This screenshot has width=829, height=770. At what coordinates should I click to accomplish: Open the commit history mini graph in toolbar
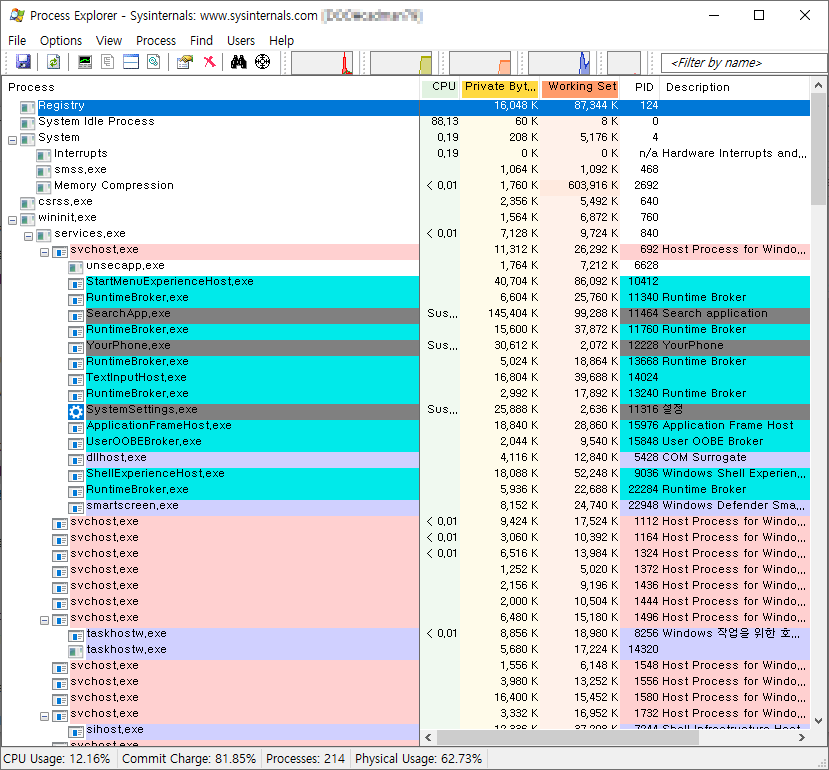click(x=401, y=63)
